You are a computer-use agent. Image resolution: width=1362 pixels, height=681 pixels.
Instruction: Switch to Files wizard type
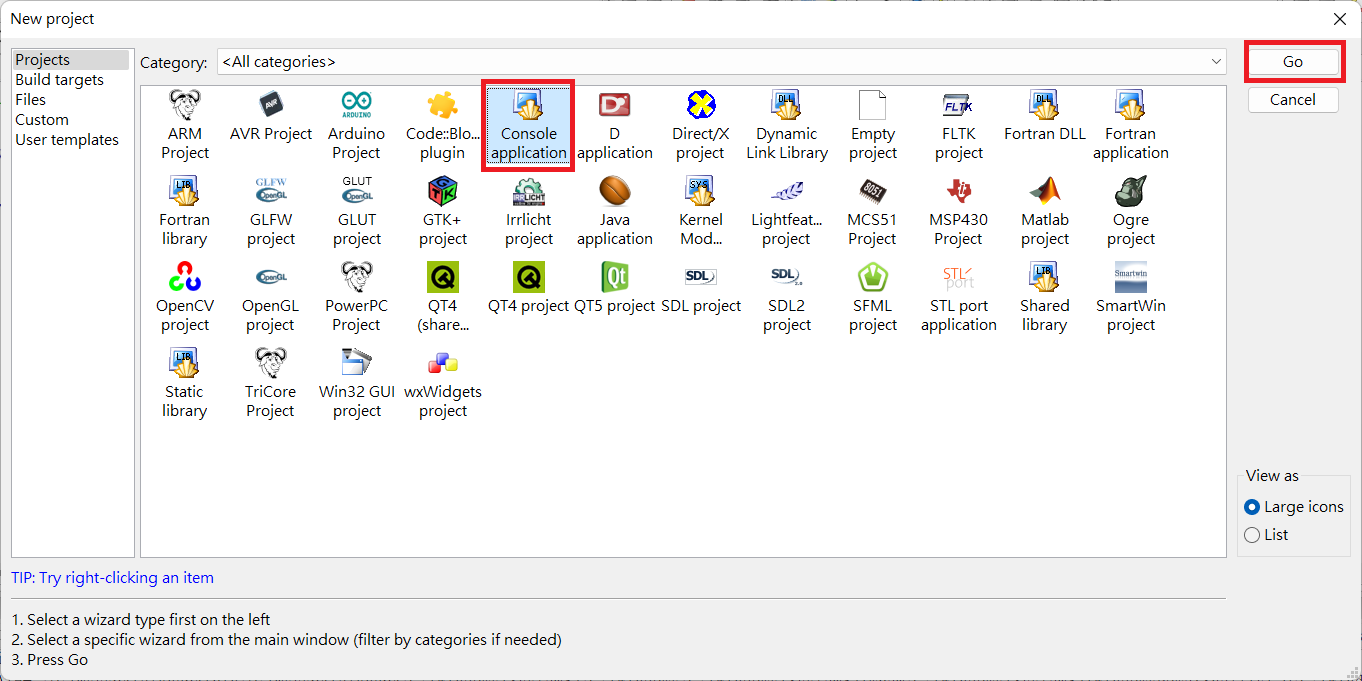pos(30,100)
